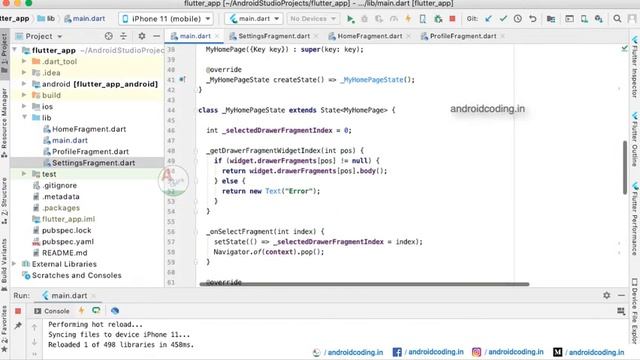Screen dimensions: 640x360
Task: Hot reload lightning icon in Run panel
Action: pos(81,311)
